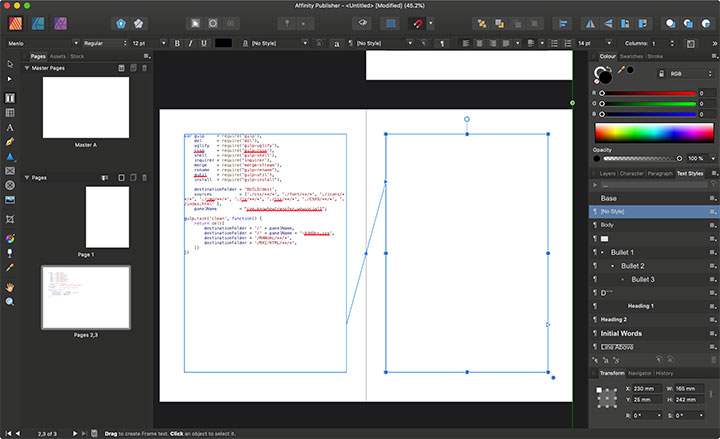Select the Pen tool
Viewport: 720px width, 439px height.
coord(10,142)
